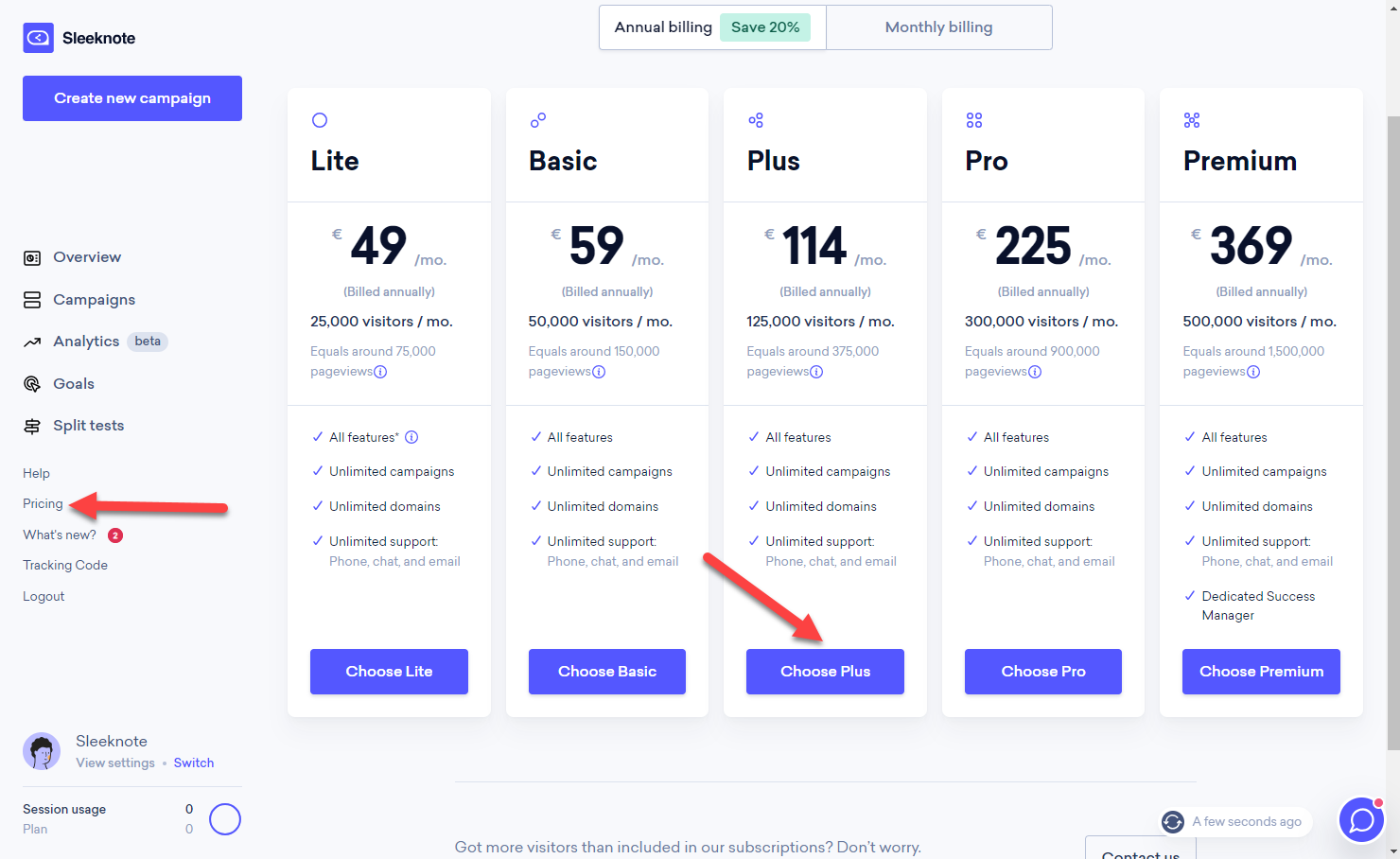Select Annual billing with Save 20%
The height and width of the screenshot is (859, 1400).
[x=709, y=27]
